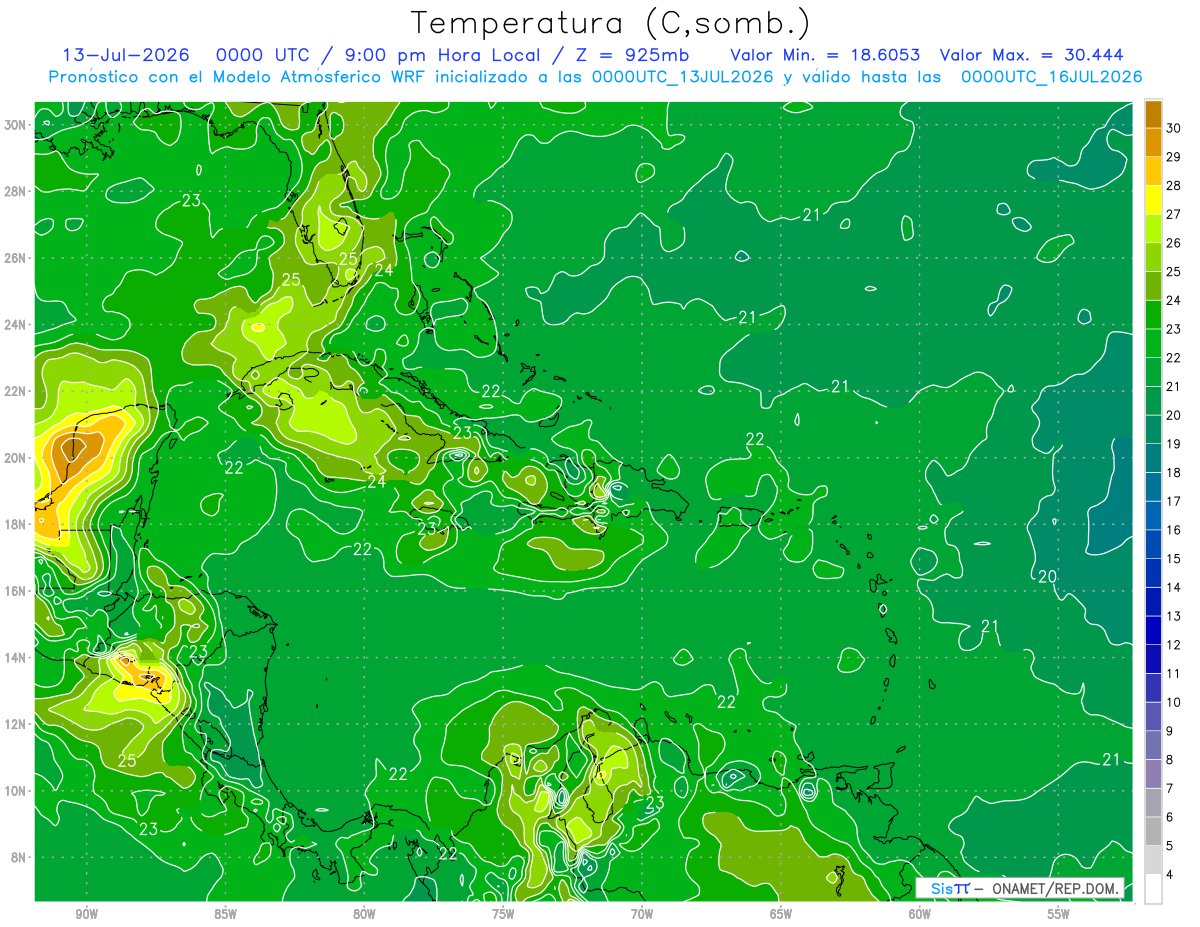Viewport: 1200px width, 927px height.
Task: Click the title "Temperatura (C,somb.)"
Action: click(611, 22)
